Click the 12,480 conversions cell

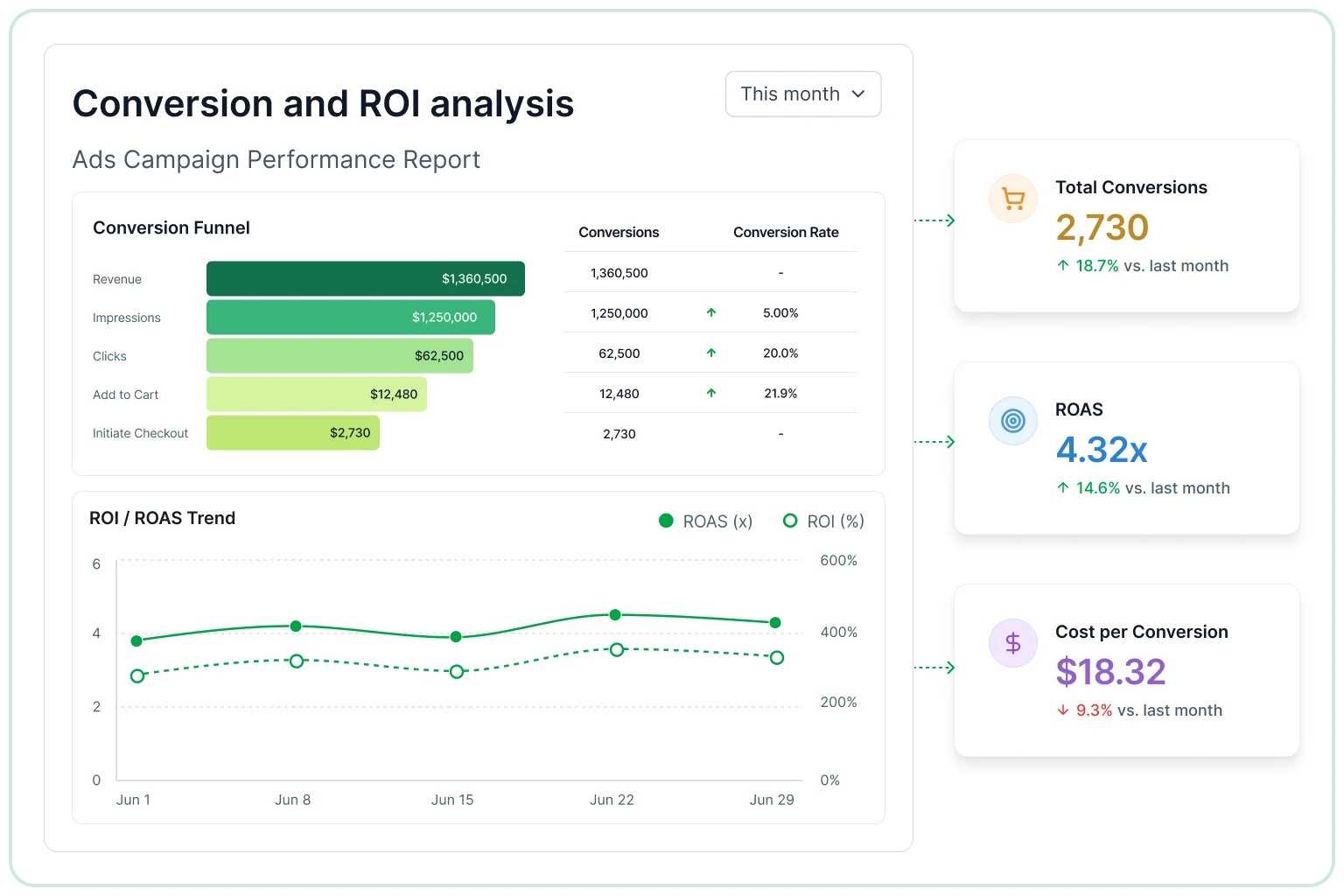[619, 394]
